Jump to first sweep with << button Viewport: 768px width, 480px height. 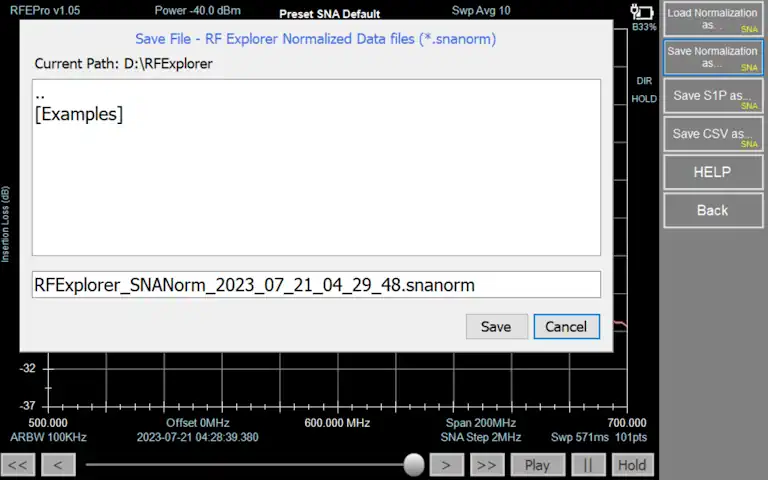pyautogui.click(x=18, y=465)
